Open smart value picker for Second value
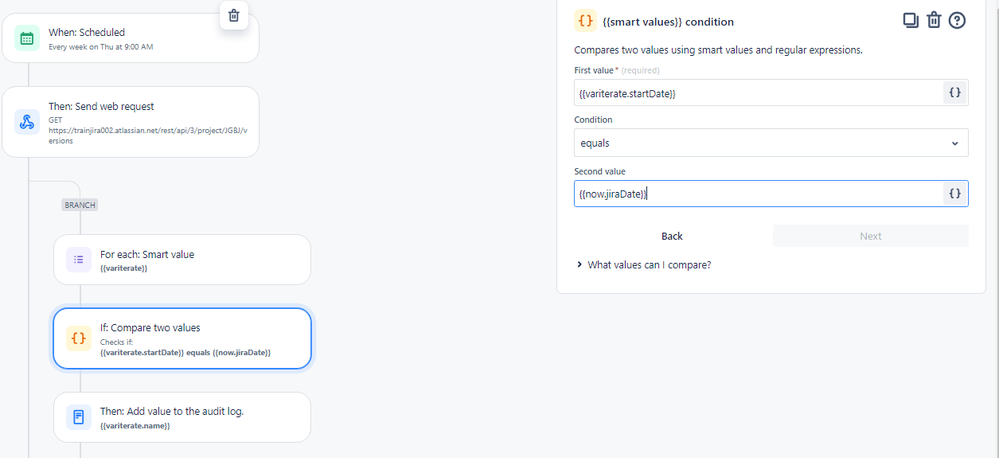Screen dimensions: 999x458 point(954,194)
